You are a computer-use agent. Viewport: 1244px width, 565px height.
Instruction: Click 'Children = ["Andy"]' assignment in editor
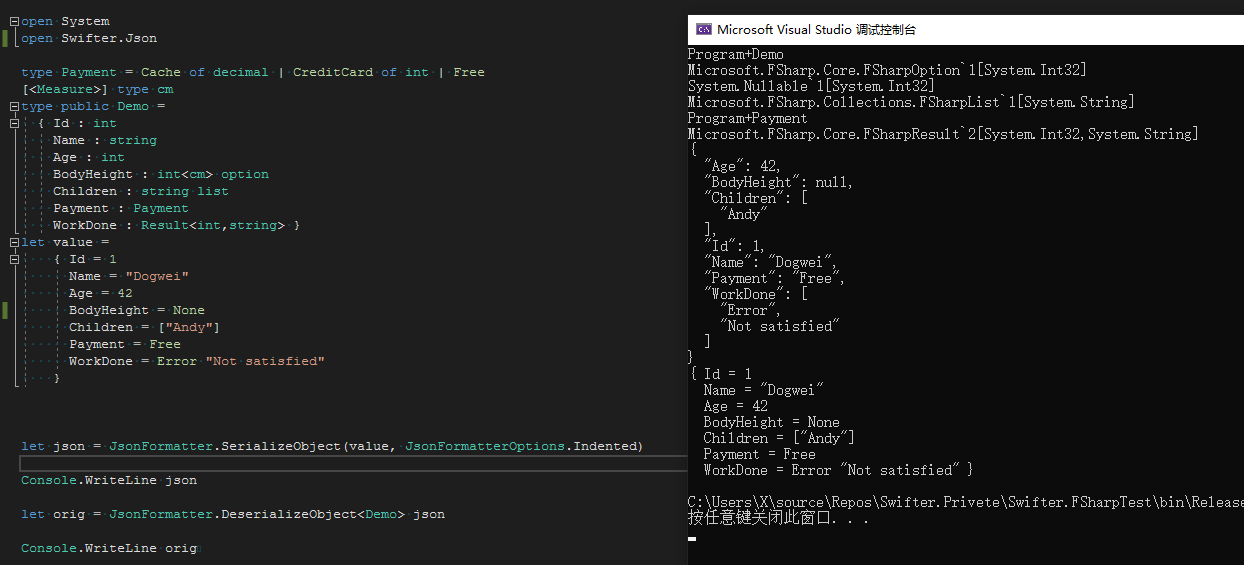[145, 327]
